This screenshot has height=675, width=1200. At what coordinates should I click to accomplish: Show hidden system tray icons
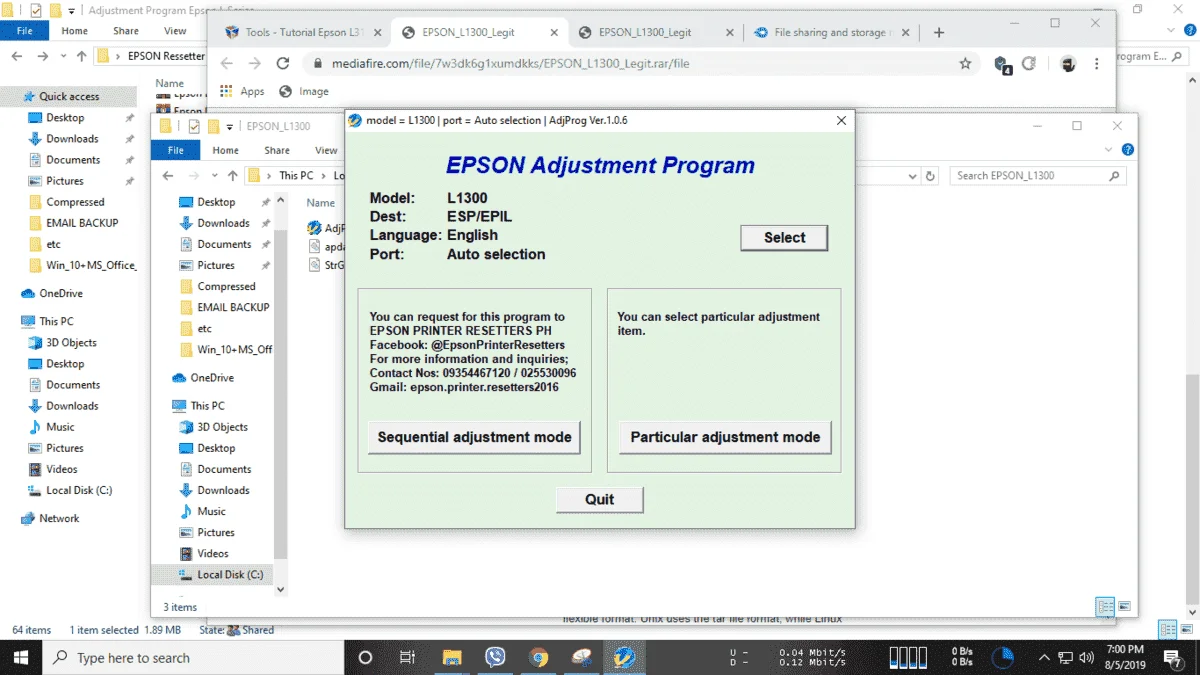tap(1044, 657)
